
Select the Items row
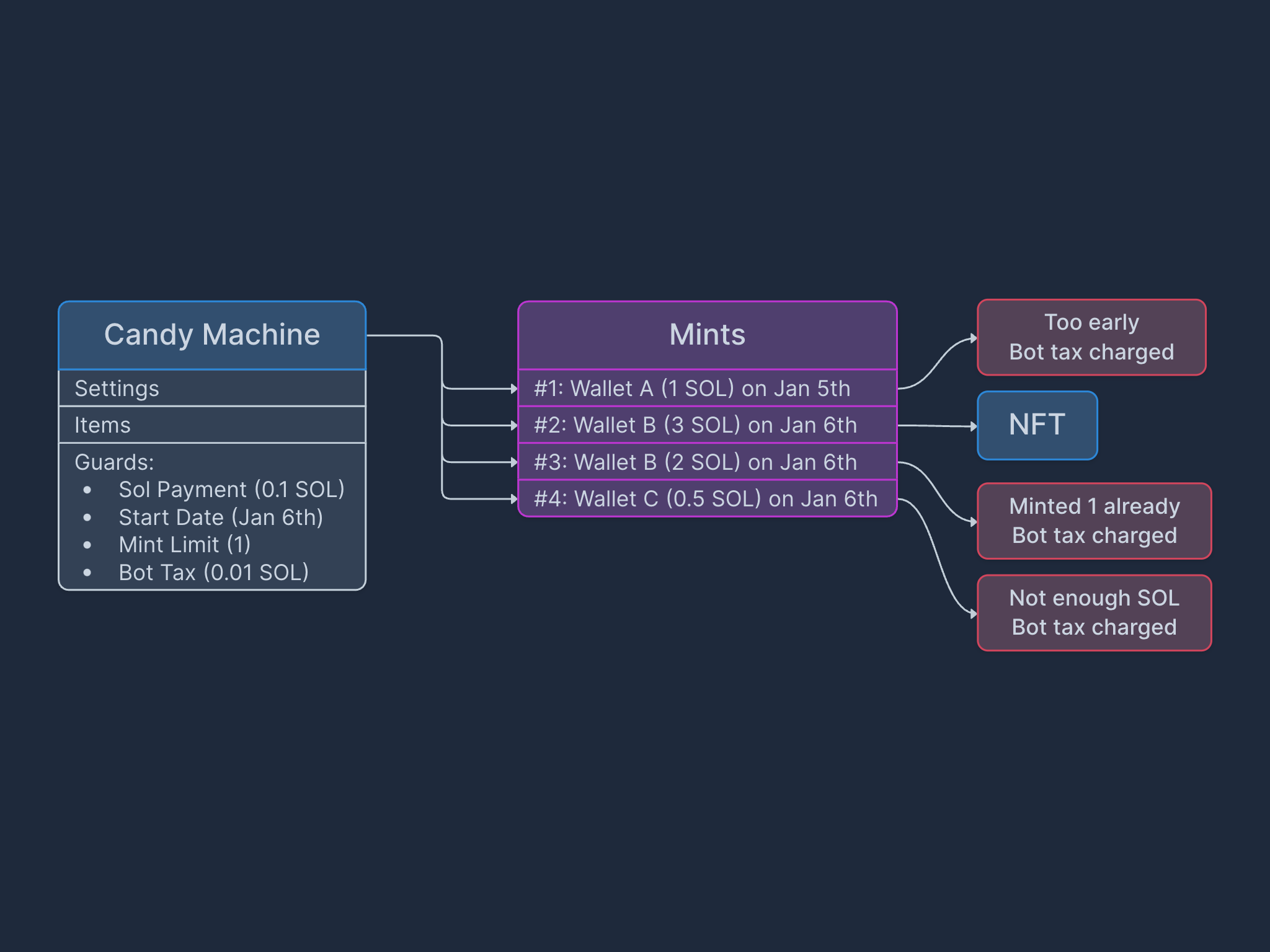coord(212,425)
